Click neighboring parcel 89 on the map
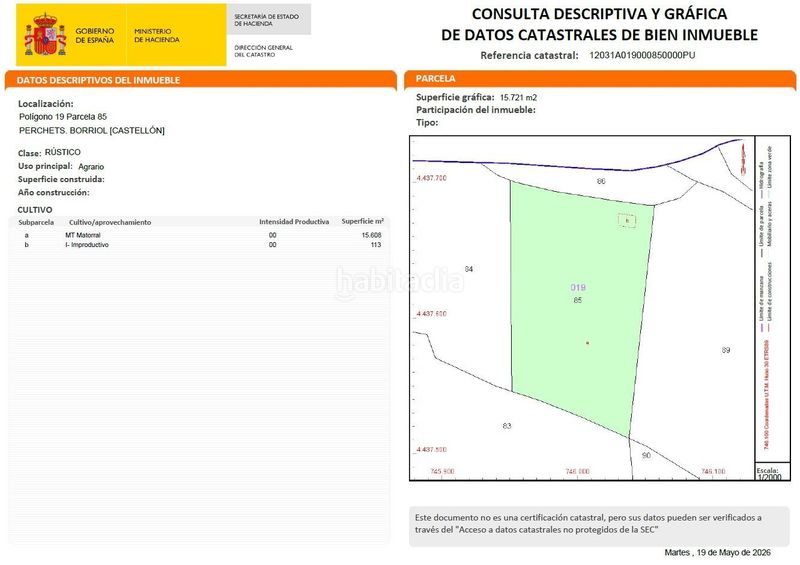The image size is (800, 565). (x=726, y=350)
